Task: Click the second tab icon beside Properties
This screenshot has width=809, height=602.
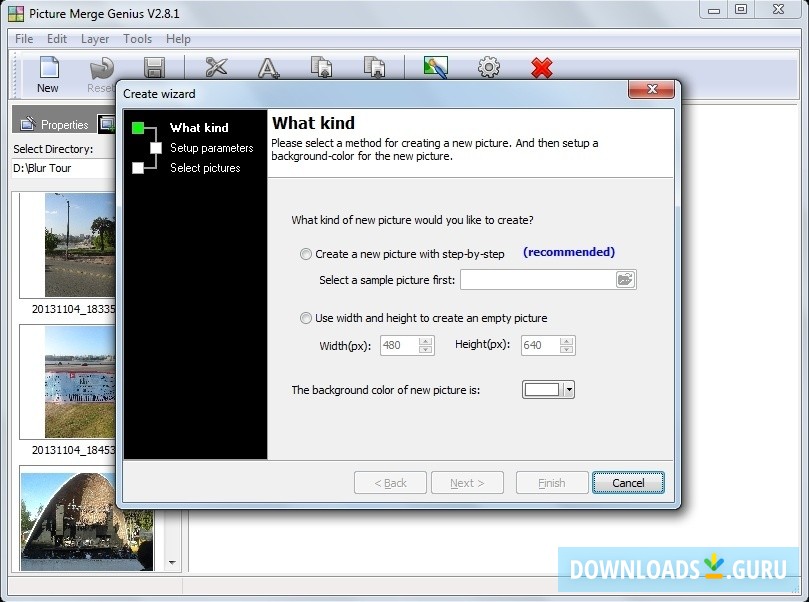Action: pos(107,124)
